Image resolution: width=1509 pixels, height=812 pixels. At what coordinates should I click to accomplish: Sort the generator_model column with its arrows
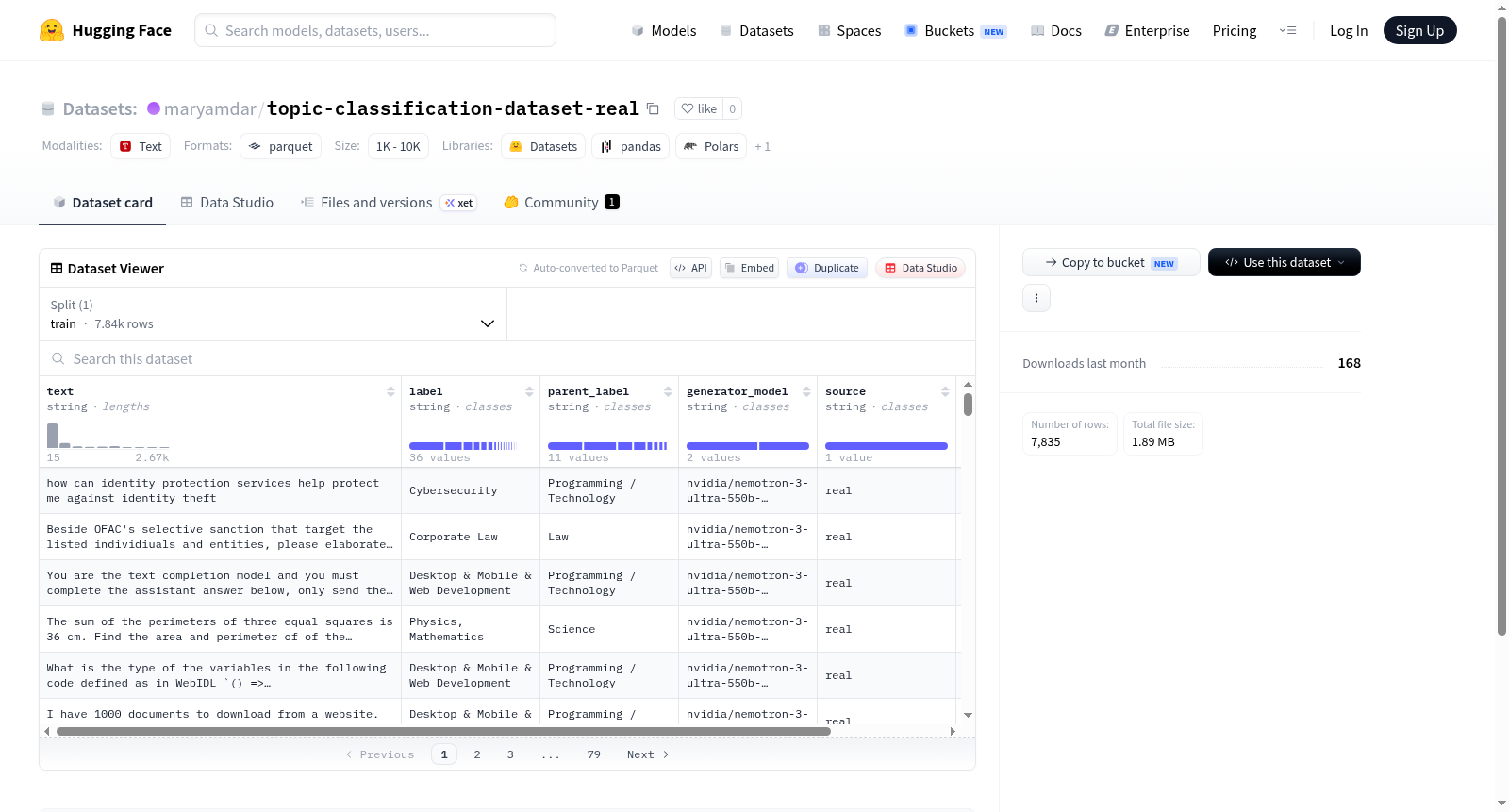[806, 391]
